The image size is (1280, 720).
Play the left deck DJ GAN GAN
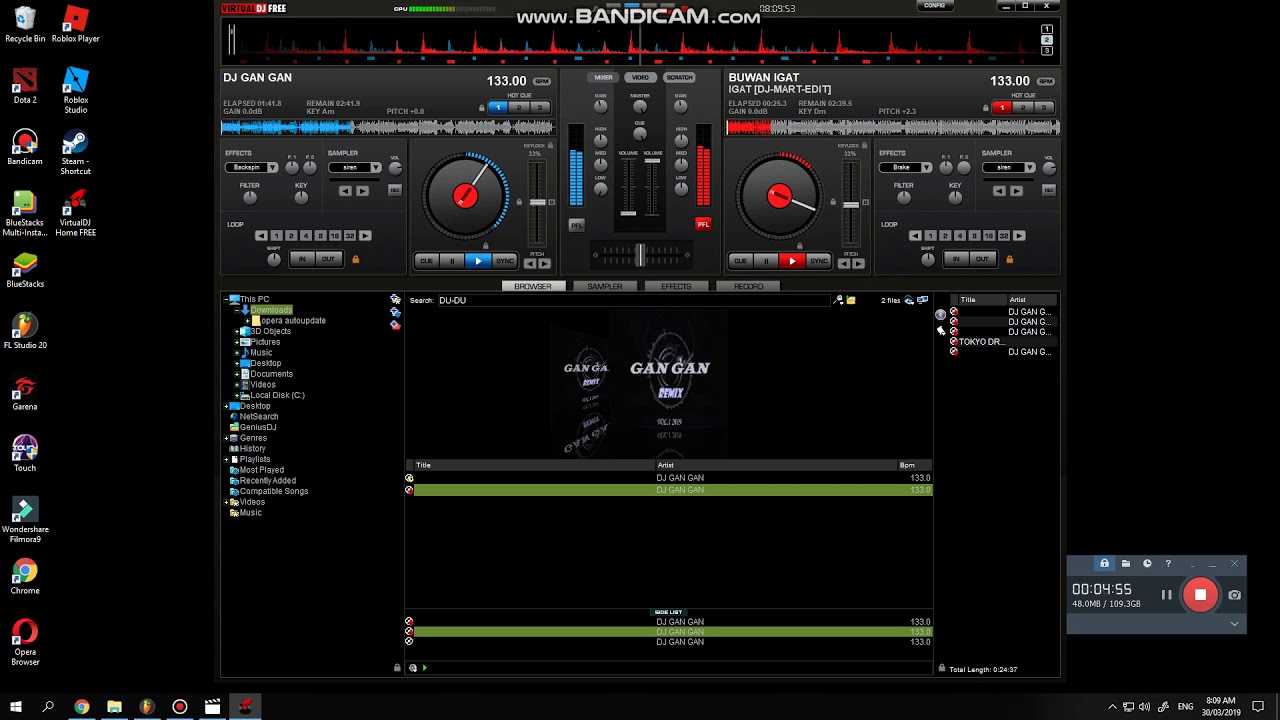coord(478,261)
